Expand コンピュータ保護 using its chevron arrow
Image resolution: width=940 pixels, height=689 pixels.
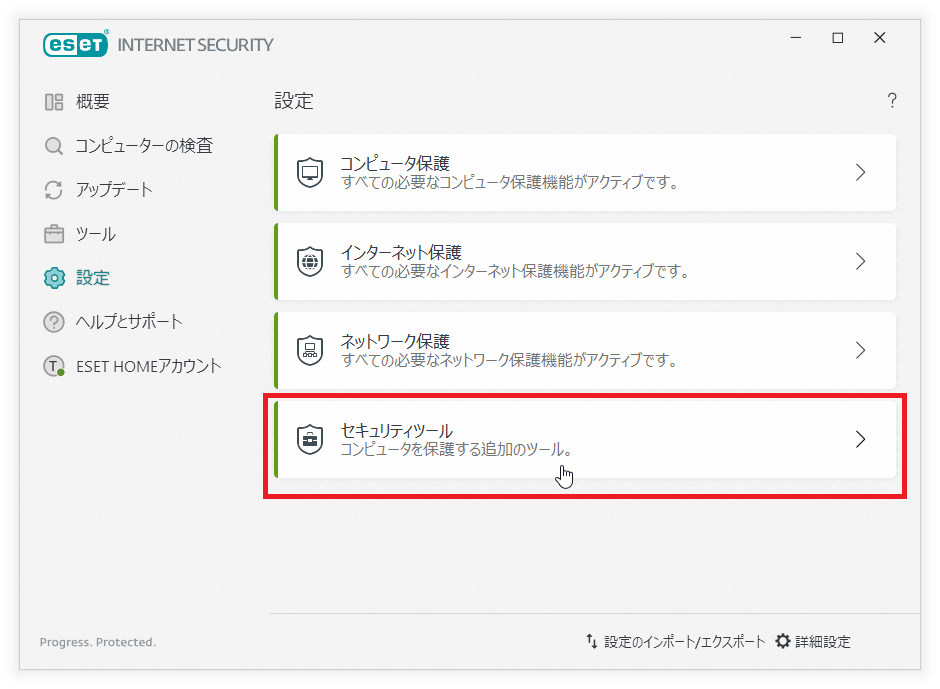coord(860,172)
